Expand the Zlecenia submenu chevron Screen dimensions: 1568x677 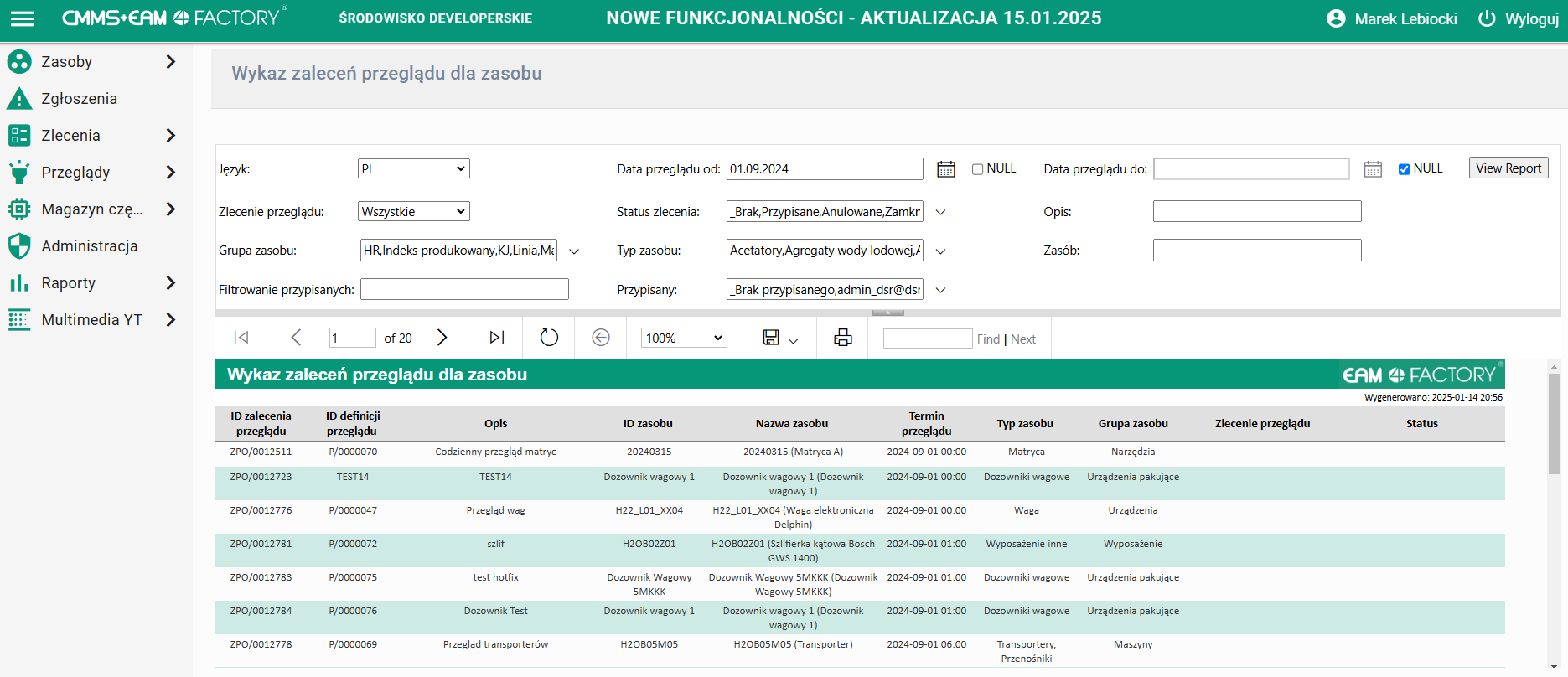(x=171, y=135)
